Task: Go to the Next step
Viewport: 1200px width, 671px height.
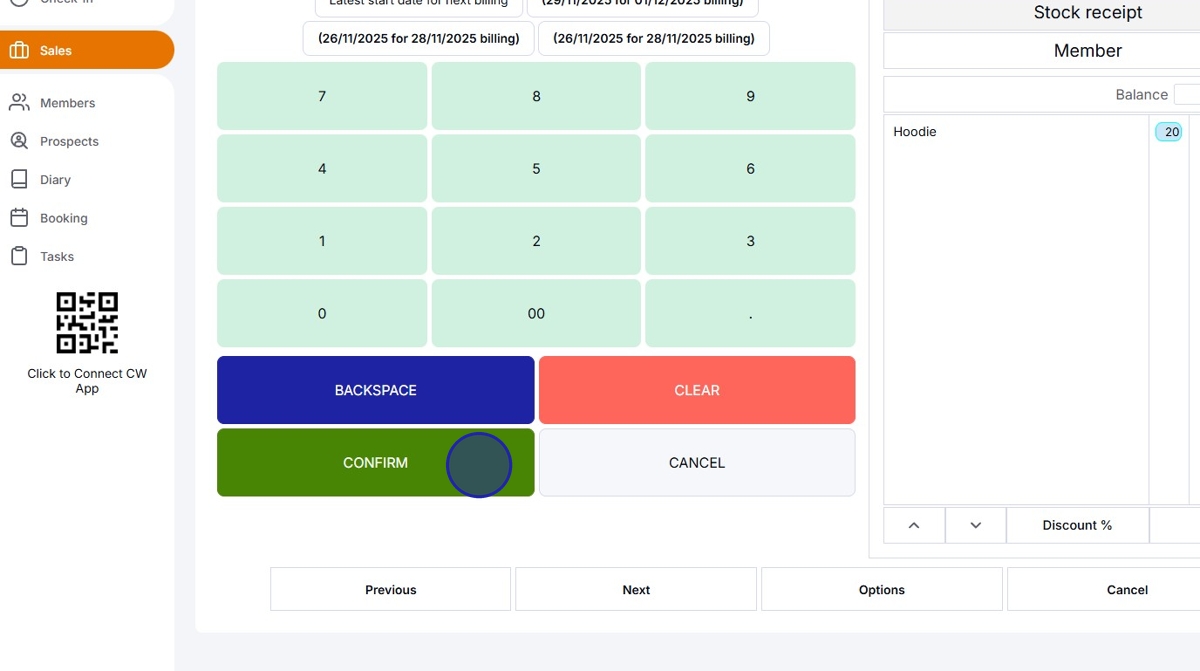Action: click(x=636, y=589)
